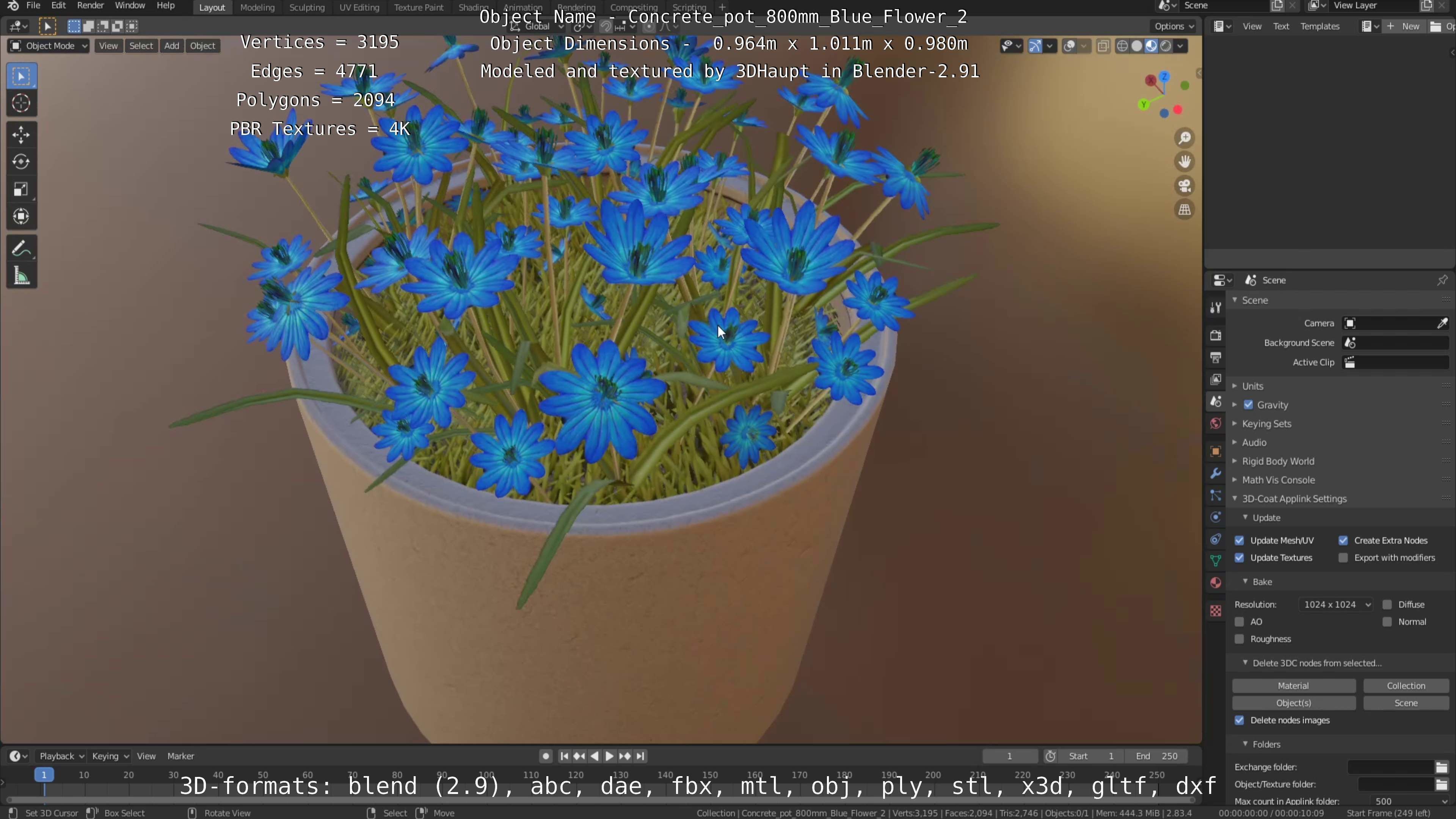
Task: Toggle viewport overlays display
Action: pyautogui.click(x=1069, y=46)
